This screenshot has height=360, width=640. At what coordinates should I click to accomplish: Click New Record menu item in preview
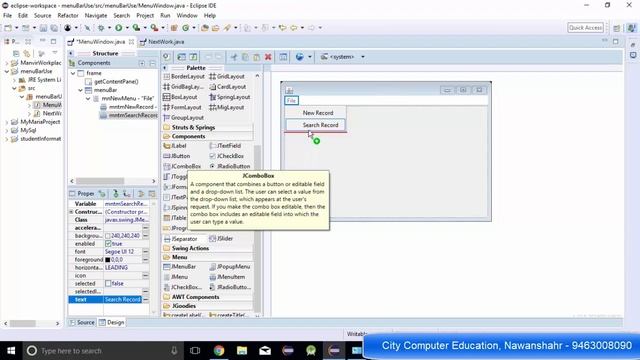(316, 113)
